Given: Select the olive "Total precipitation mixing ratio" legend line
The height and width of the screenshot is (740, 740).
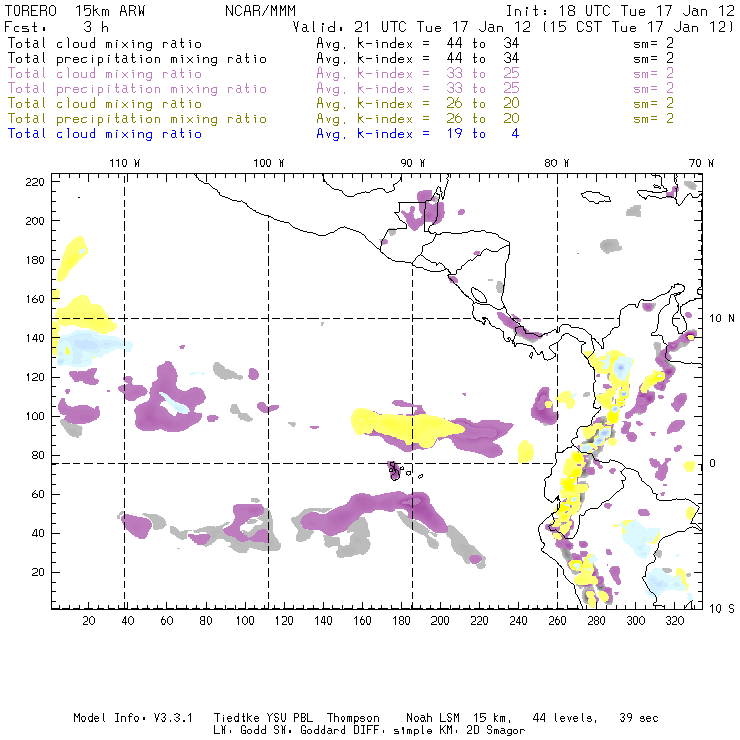Looking at the screenshot, I should 137,119.
